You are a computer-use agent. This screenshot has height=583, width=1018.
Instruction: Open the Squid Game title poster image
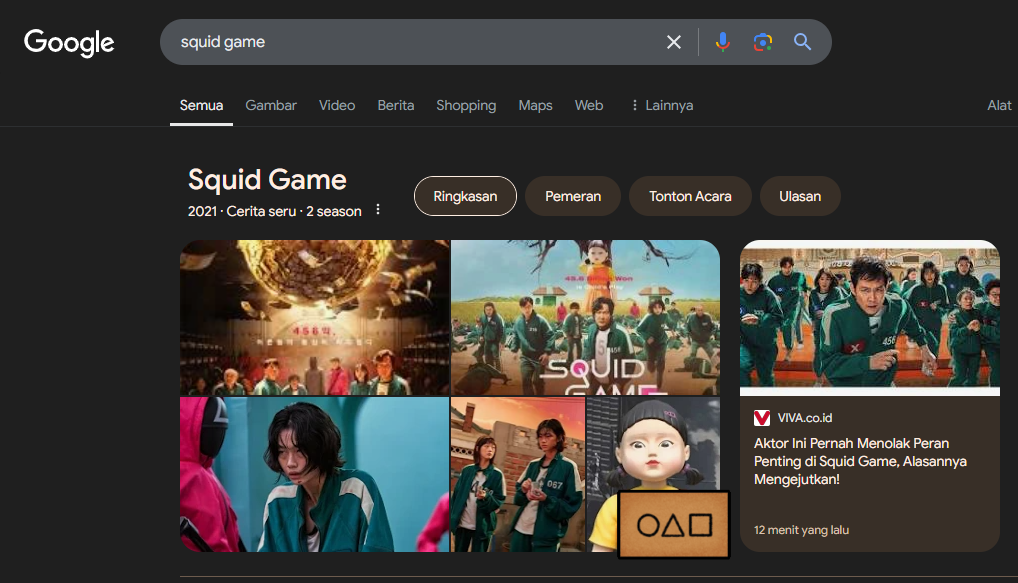click(585, 317)
